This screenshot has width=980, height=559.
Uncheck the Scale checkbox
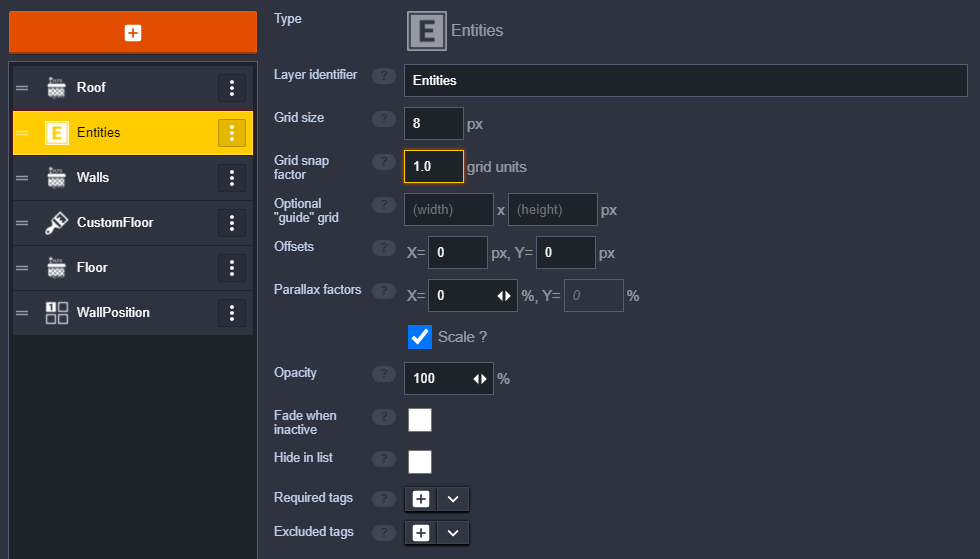click(420, 337)
